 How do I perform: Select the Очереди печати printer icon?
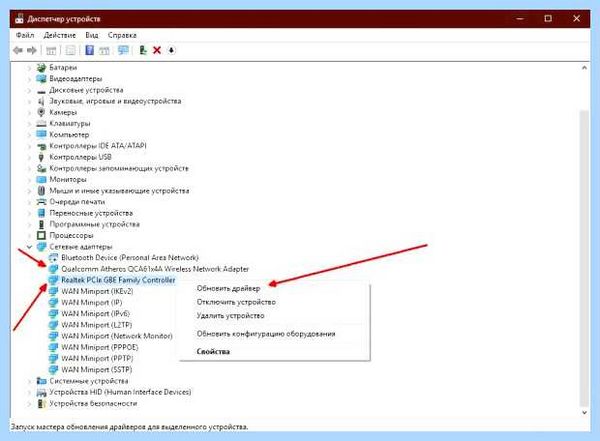pyautogui.click(x=41, y=202)
